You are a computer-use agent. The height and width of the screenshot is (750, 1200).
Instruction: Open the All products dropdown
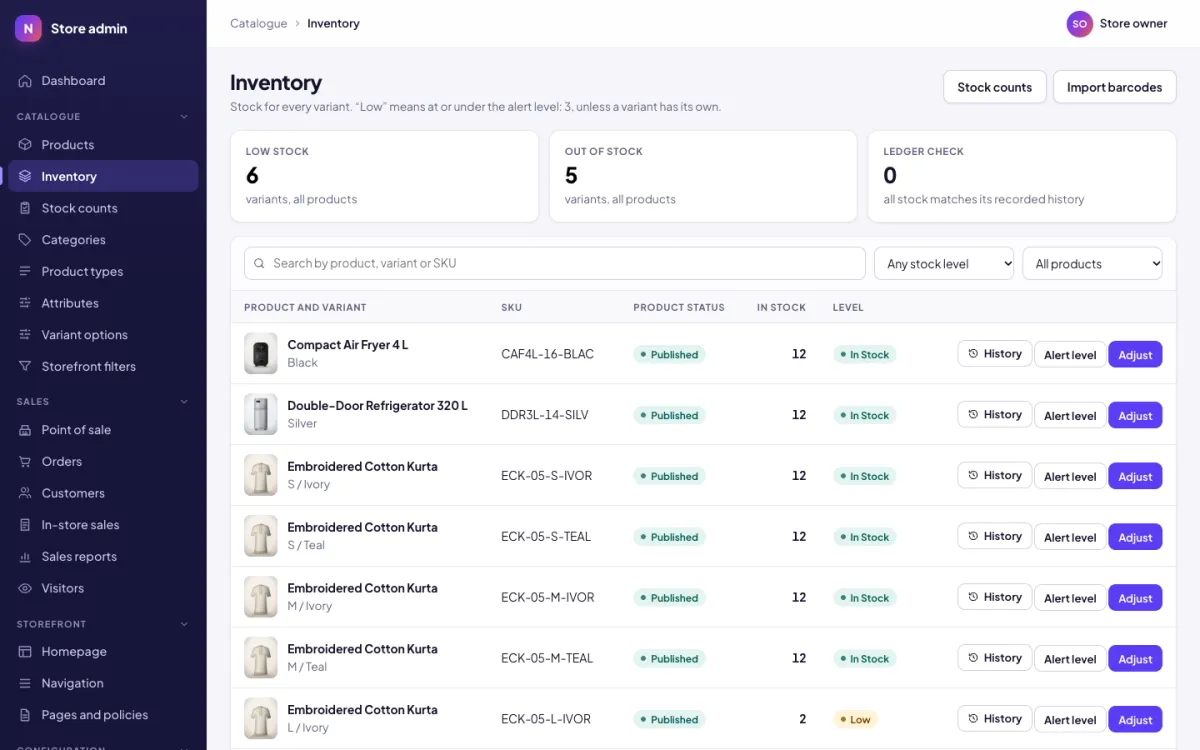point(1092,264)
